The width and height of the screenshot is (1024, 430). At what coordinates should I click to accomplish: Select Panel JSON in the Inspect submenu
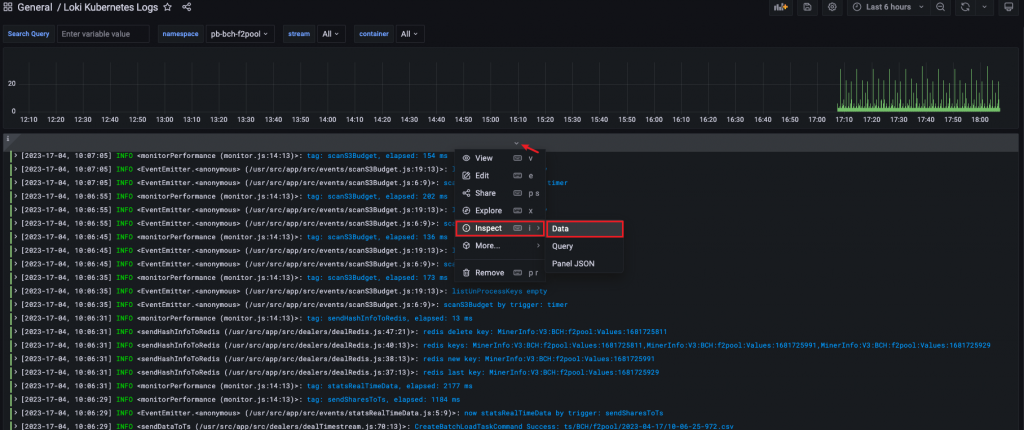(x=584, y=264)
